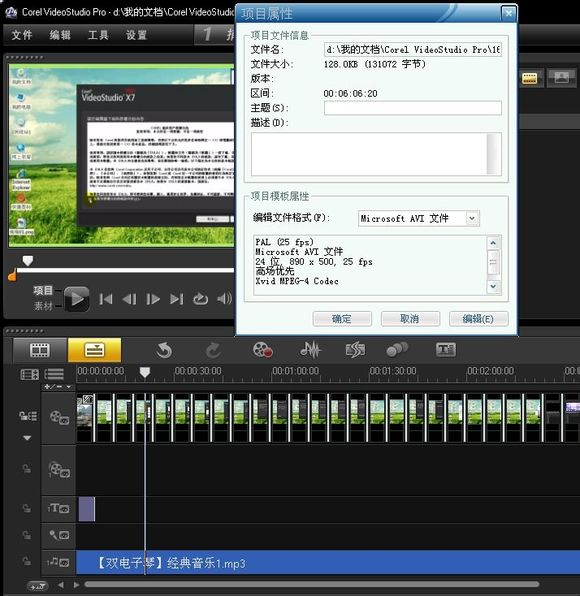Click the 确定 button in the dialog
Viewport: 580px width, 596px height.
[x=342, y=319]
